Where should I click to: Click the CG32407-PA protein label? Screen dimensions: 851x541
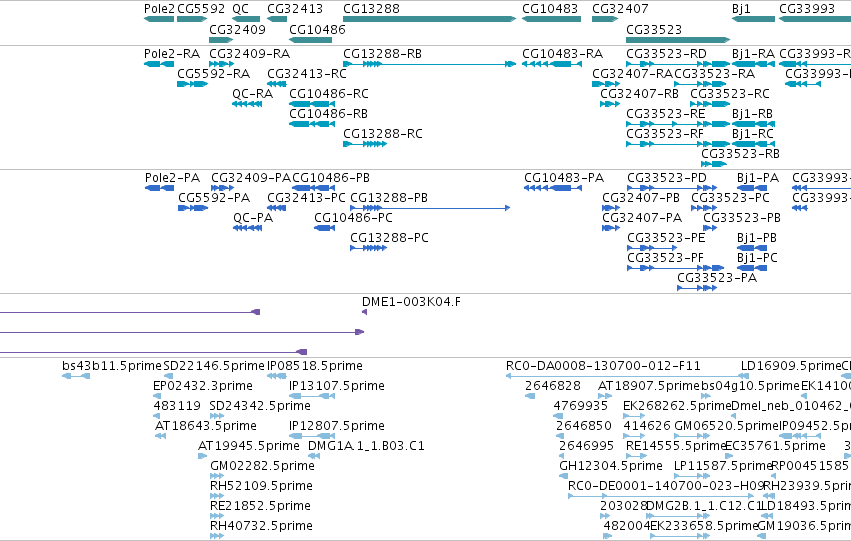pos(642,218)
